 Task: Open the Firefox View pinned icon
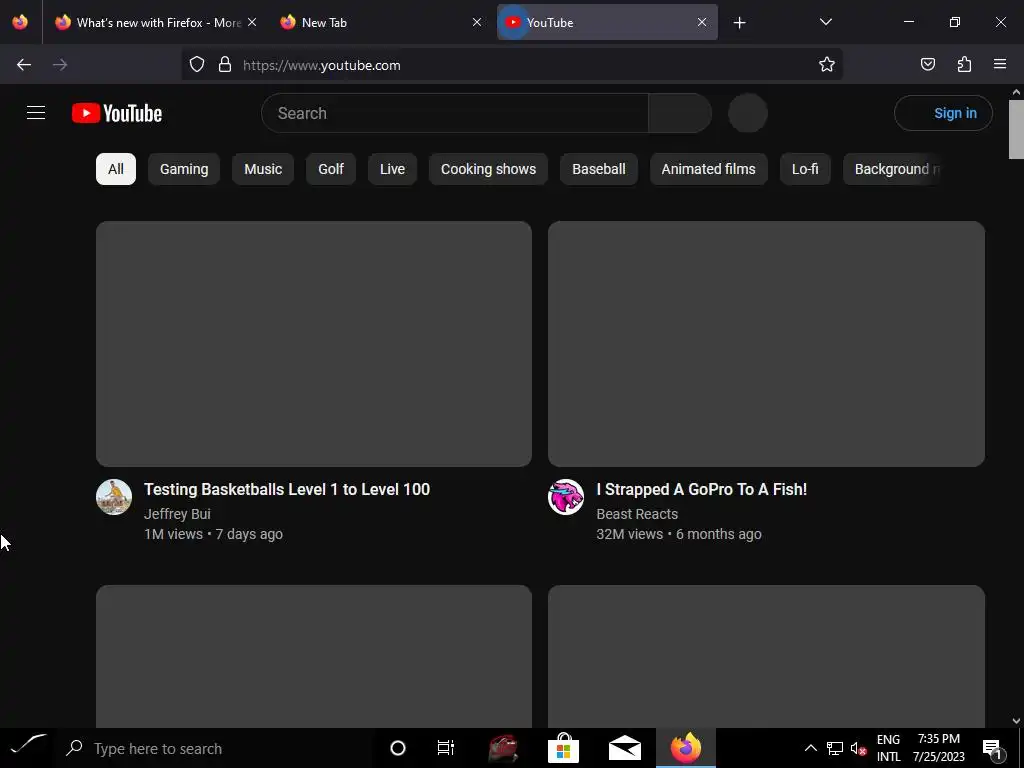point(20,22)
